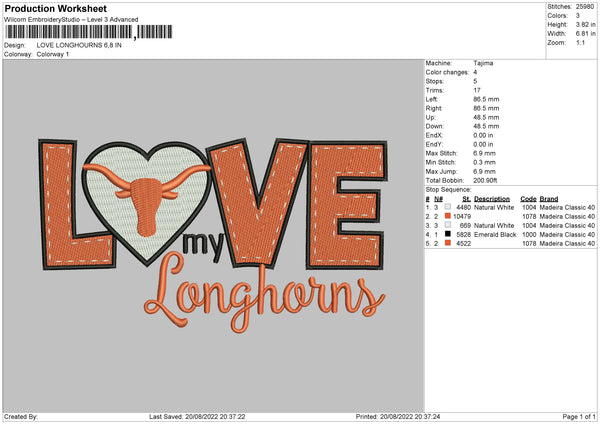Screen dimensions: 600x424
Task: Click the Min Stitch value 0.3 mm
Action: 484,163
